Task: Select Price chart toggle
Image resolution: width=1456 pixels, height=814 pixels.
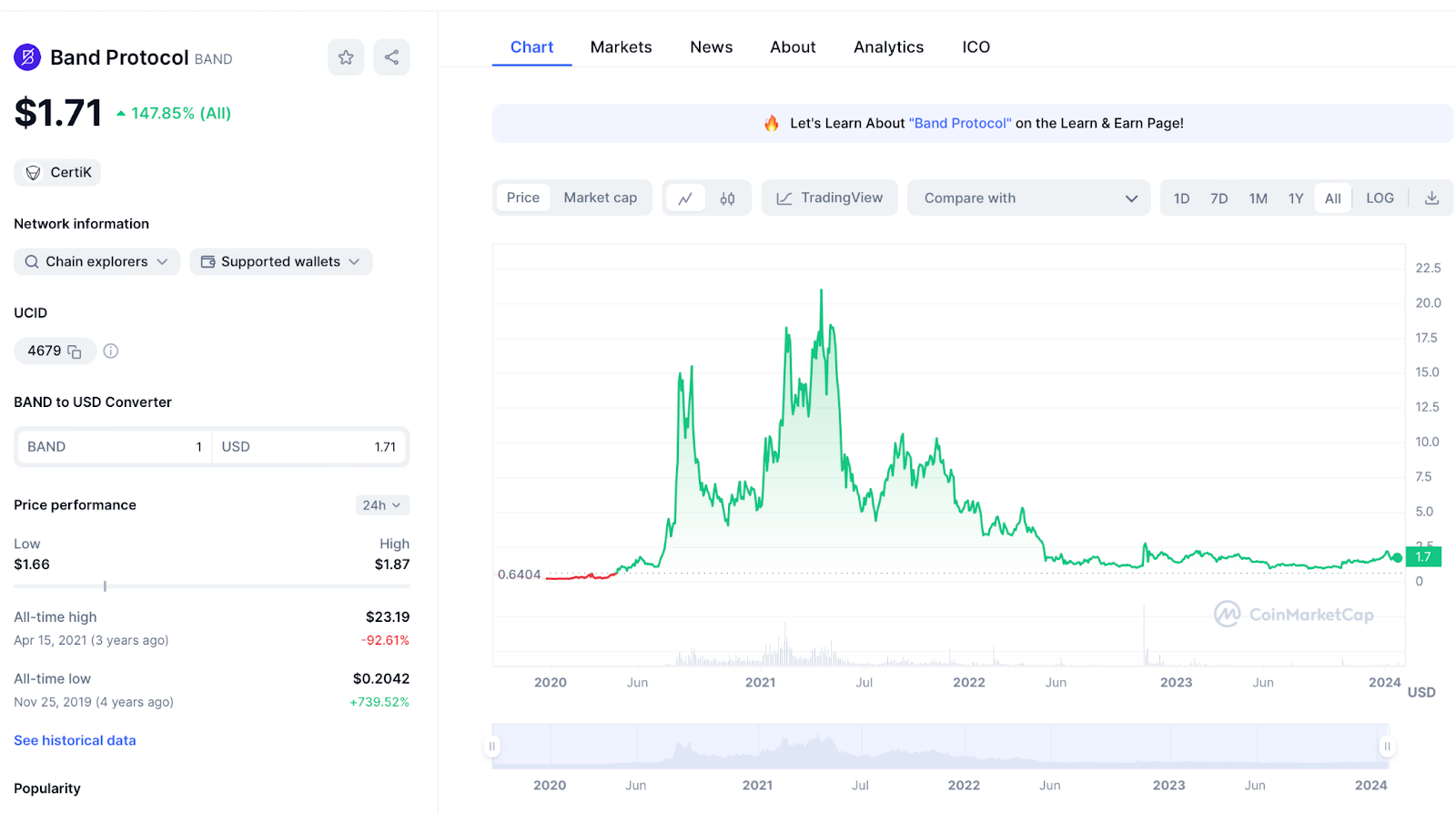Action: [523, 198]
